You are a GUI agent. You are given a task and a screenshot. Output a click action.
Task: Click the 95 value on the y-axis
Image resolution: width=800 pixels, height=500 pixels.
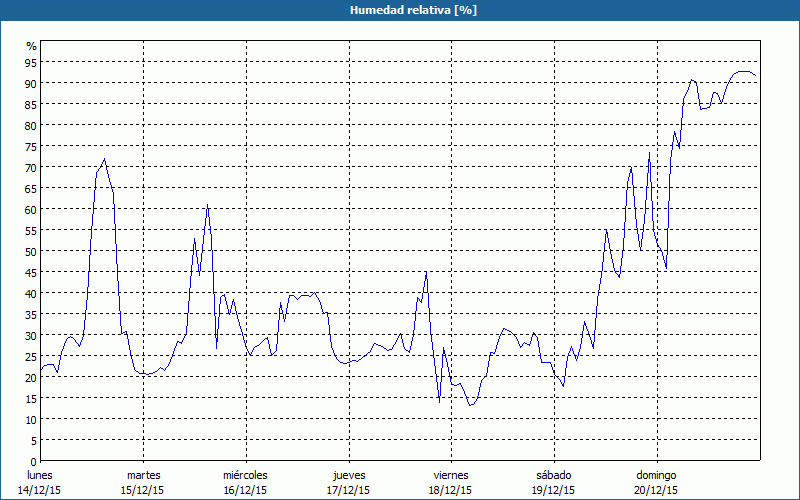coord(31,63)
